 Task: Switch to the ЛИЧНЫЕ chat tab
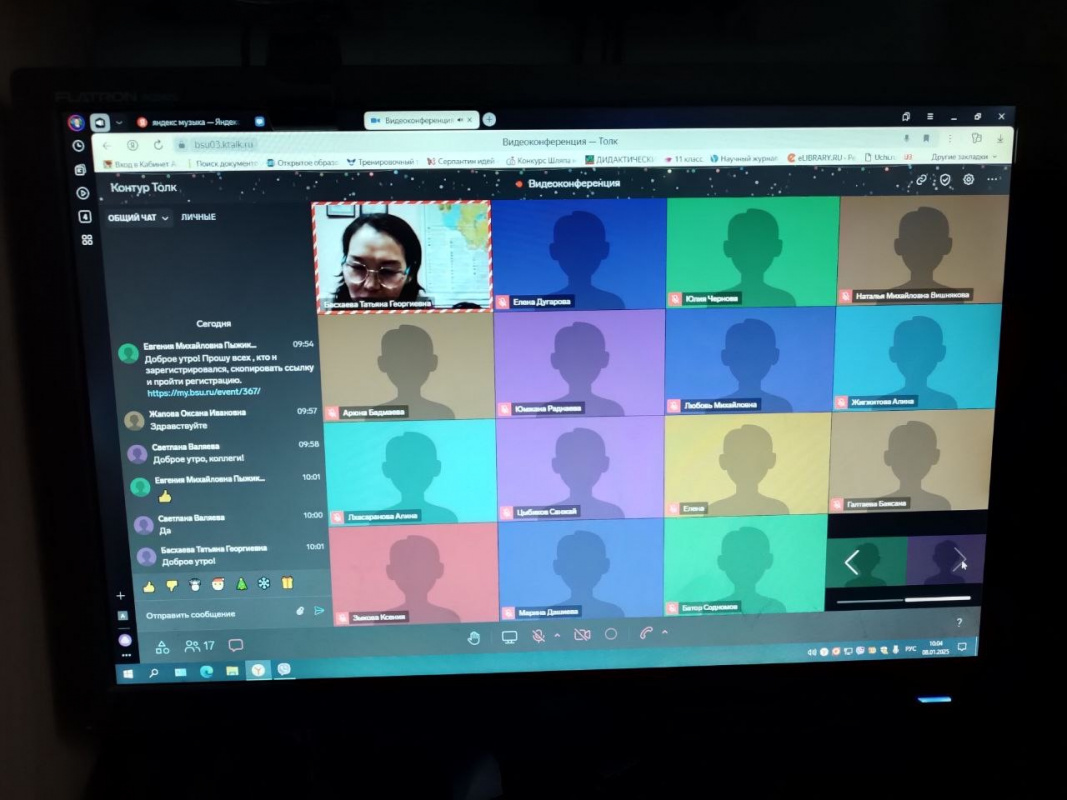tap(198, 217)
